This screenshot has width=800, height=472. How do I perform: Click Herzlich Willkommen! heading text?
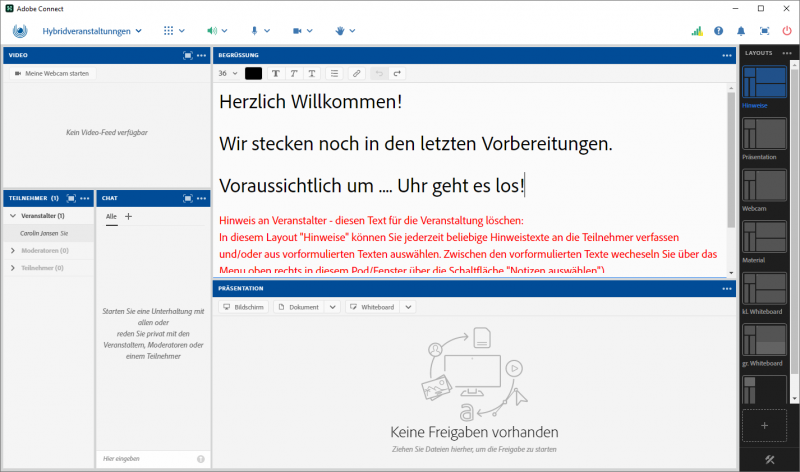click(311, 102)
